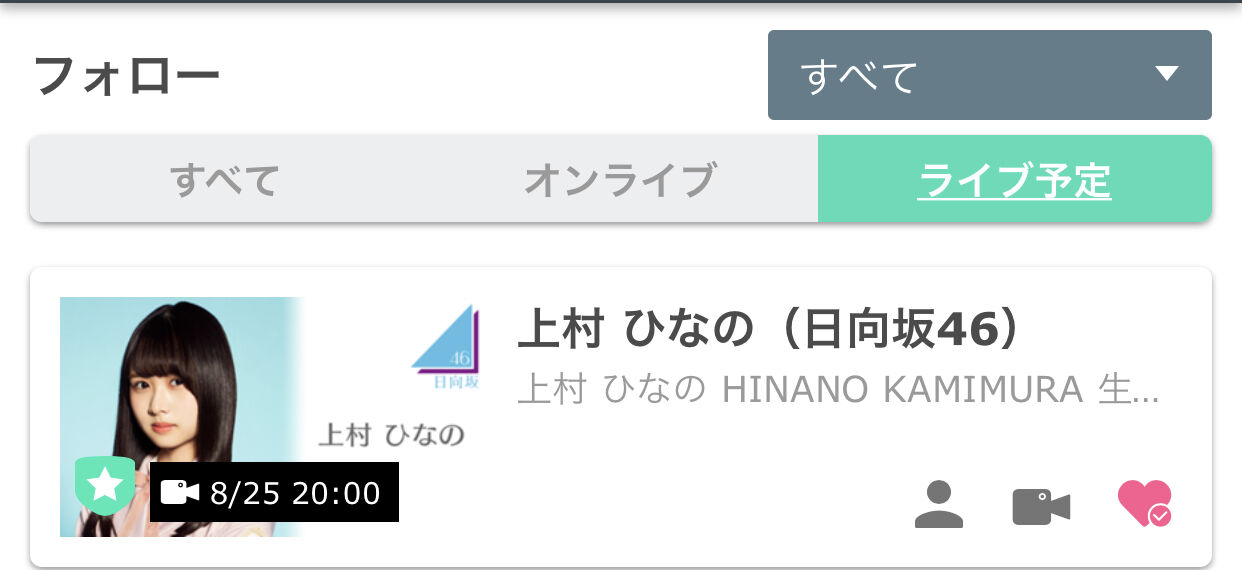
Task: Click the small checkmark badge on the heart
Action: tap(1160, 515)
